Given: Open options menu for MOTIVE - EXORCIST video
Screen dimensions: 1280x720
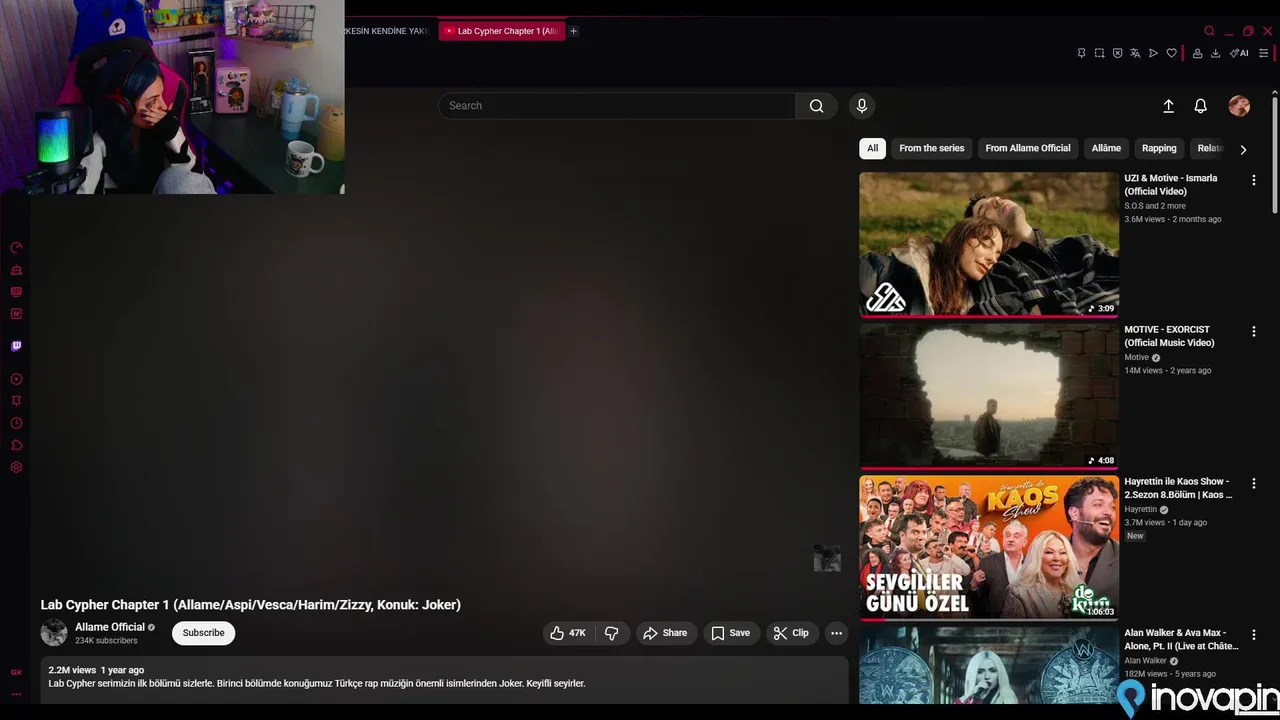Looking at the screenshot, I should [1253, 331].
